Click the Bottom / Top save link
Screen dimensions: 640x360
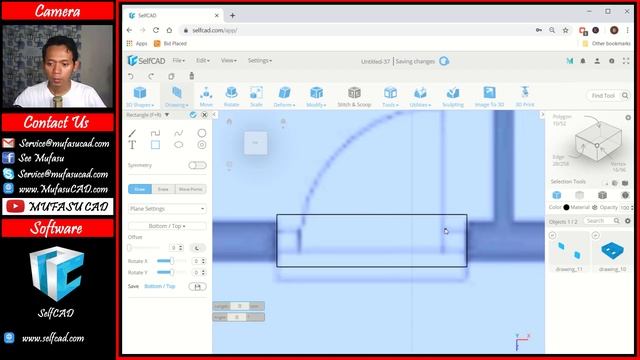click(160, 287)
